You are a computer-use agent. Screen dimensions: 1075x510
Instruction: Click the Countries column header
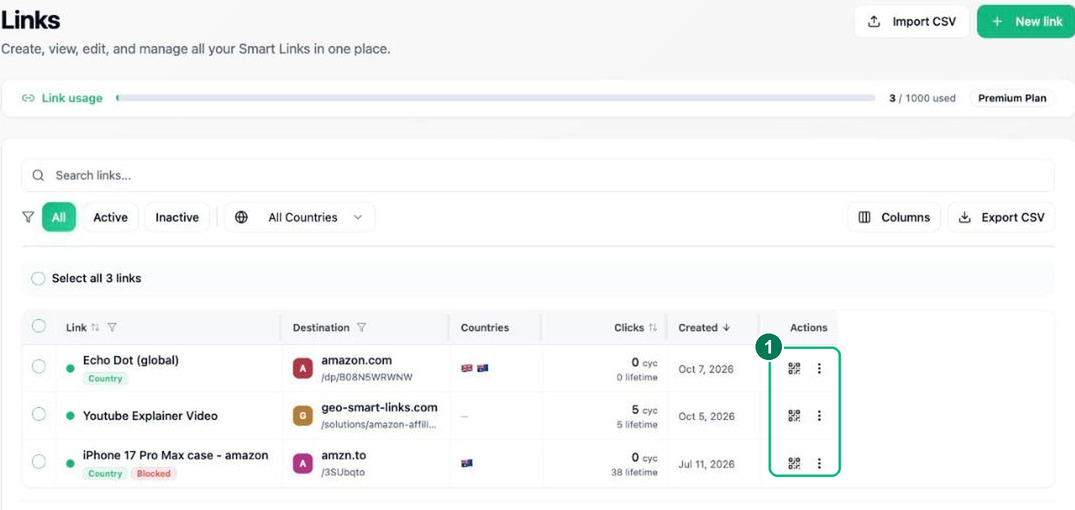[485, 328]
